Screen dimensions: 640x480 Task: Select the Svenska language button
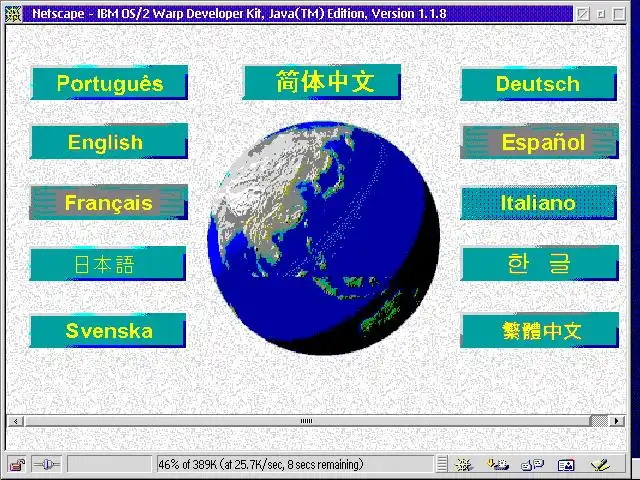pyautogui.click(x=108, y=331)
